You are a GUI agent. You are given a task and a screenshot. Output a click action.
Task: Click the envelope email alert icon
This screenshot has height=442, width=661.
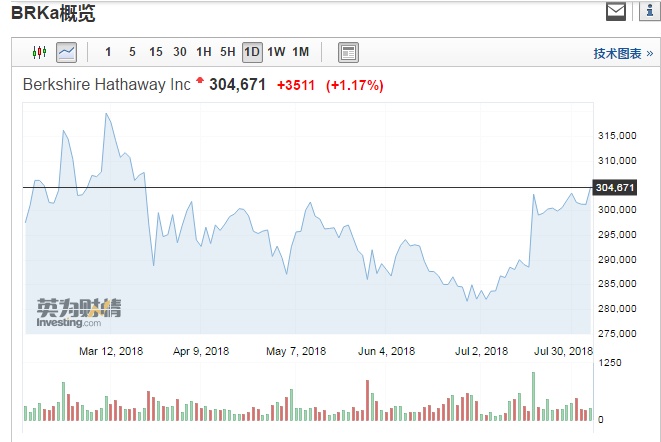(616, 11)
